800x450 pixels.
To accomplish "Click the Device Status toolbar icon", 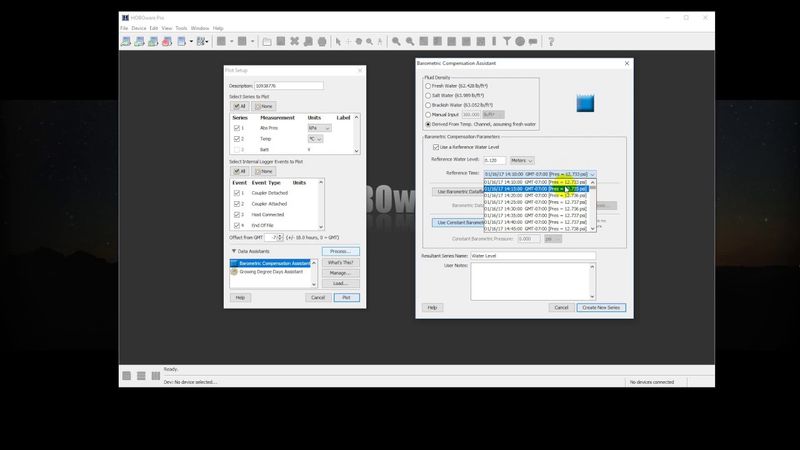I will pos(153,42).
